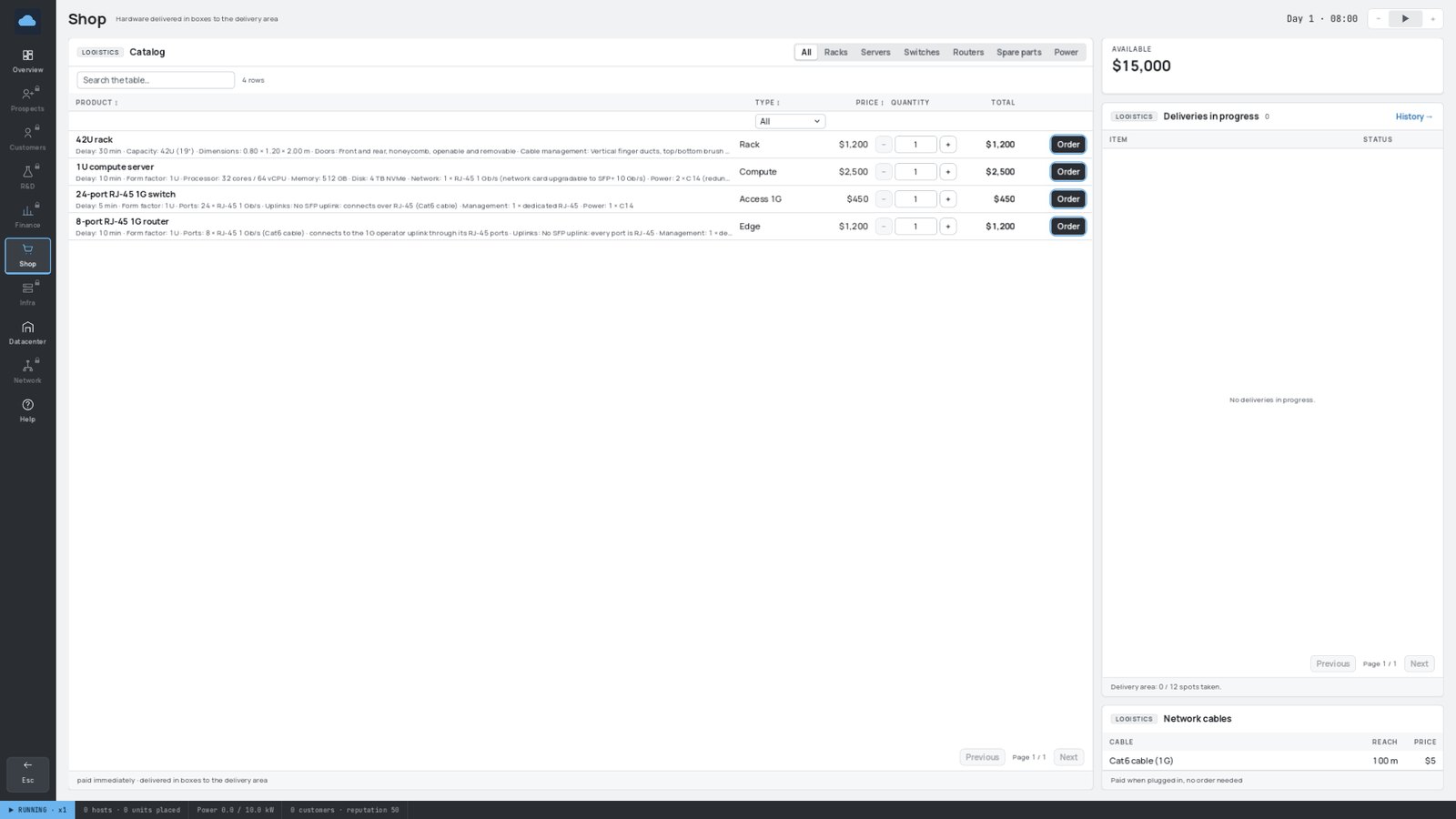Open the Network sidebar icon
Image resolution: width=1456 pixels, height=819 pixels.
[x=27, y=371]
